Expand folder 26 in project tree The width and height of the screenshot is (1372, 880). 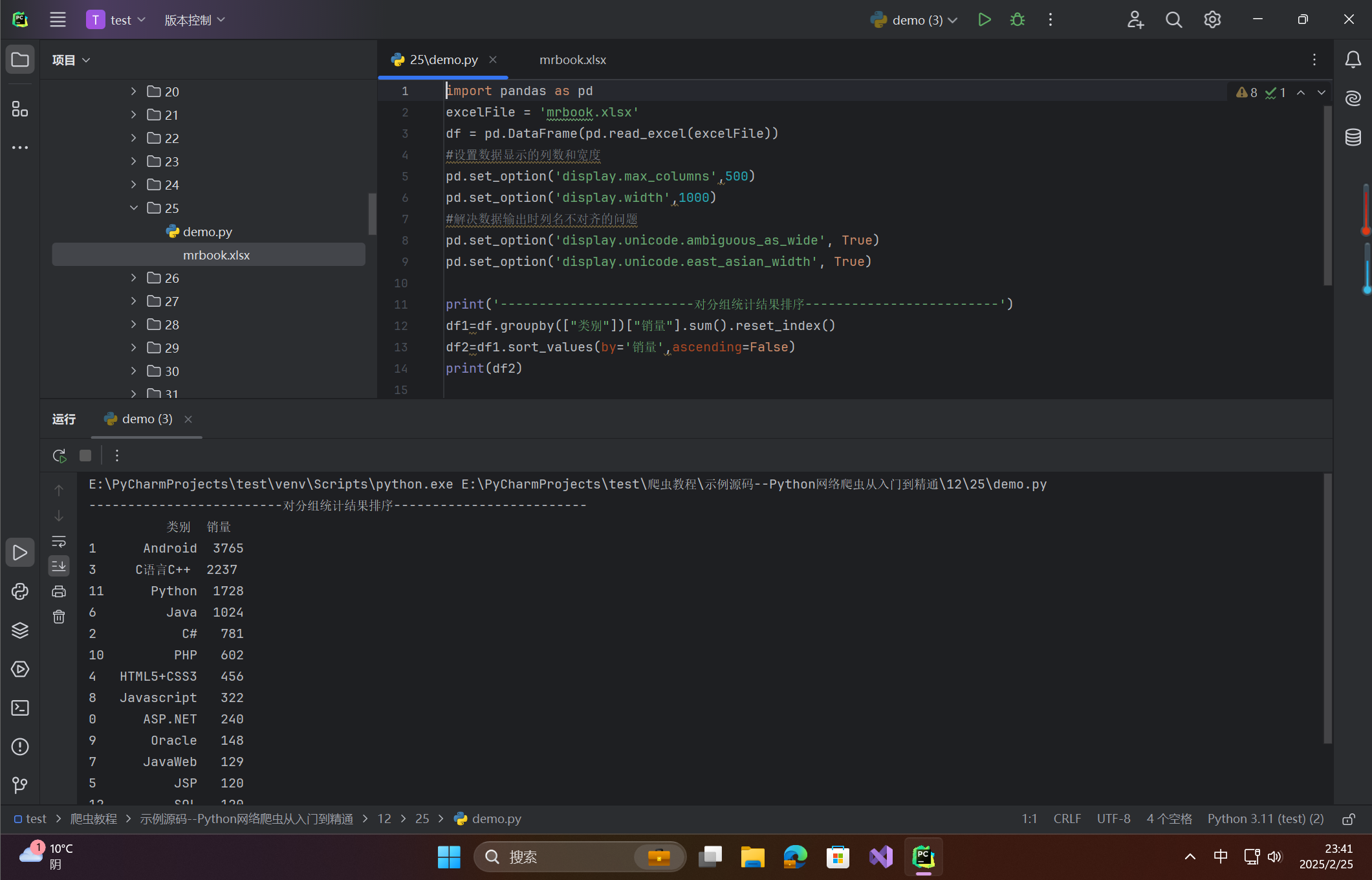(134, 278)
